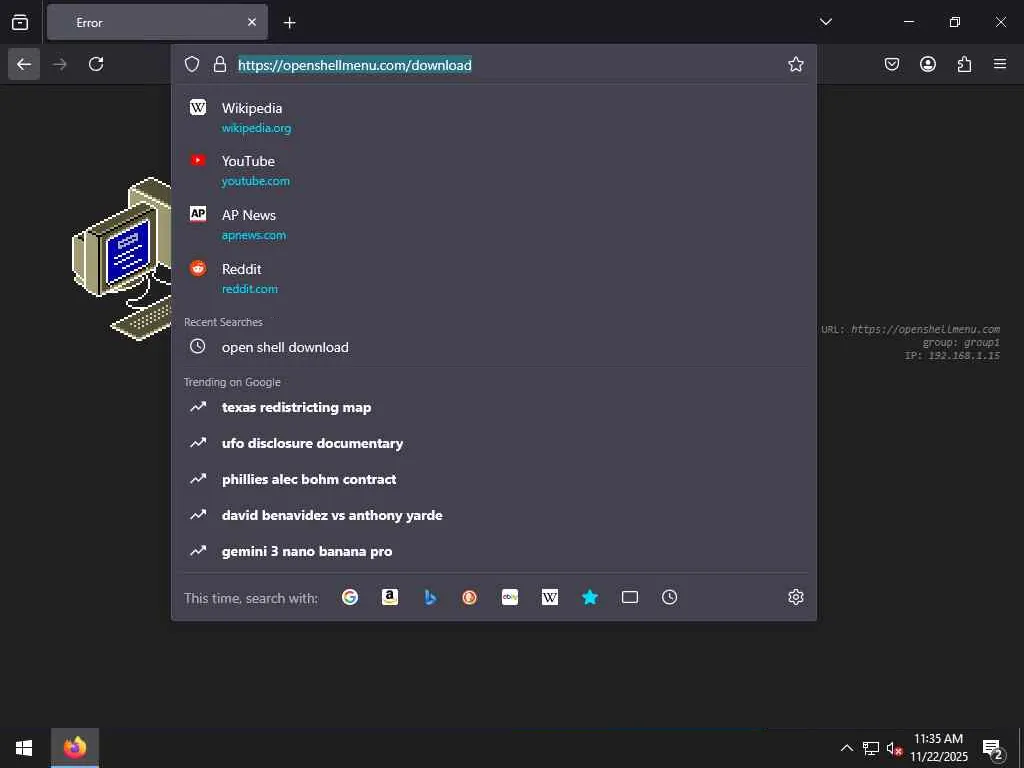Viewport: 1024px width, 768px height.
Task: Open a new tab with plus button
Action: coord(290,23)
